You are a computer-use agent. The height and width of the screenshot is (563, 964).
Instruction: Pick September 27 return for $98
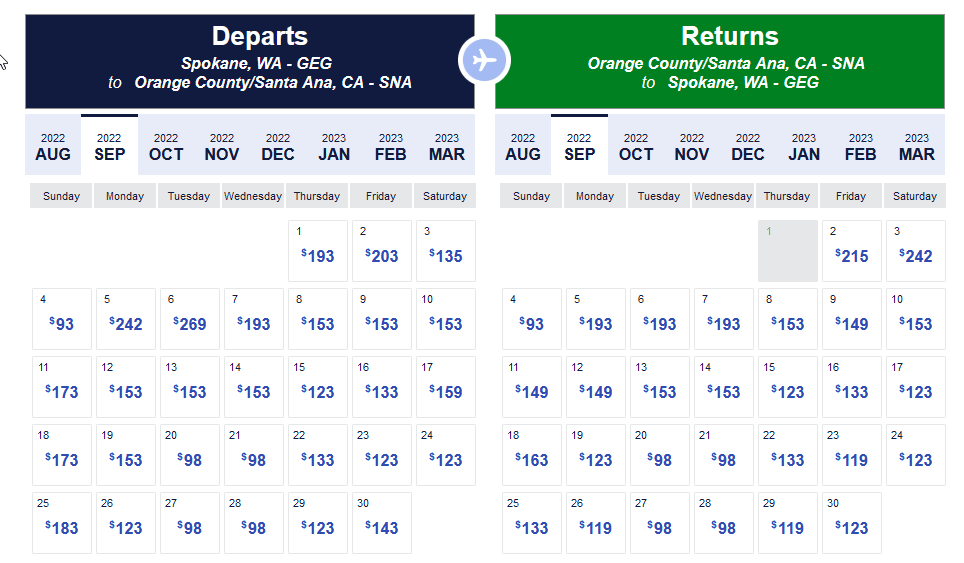[x=659, y=523]
